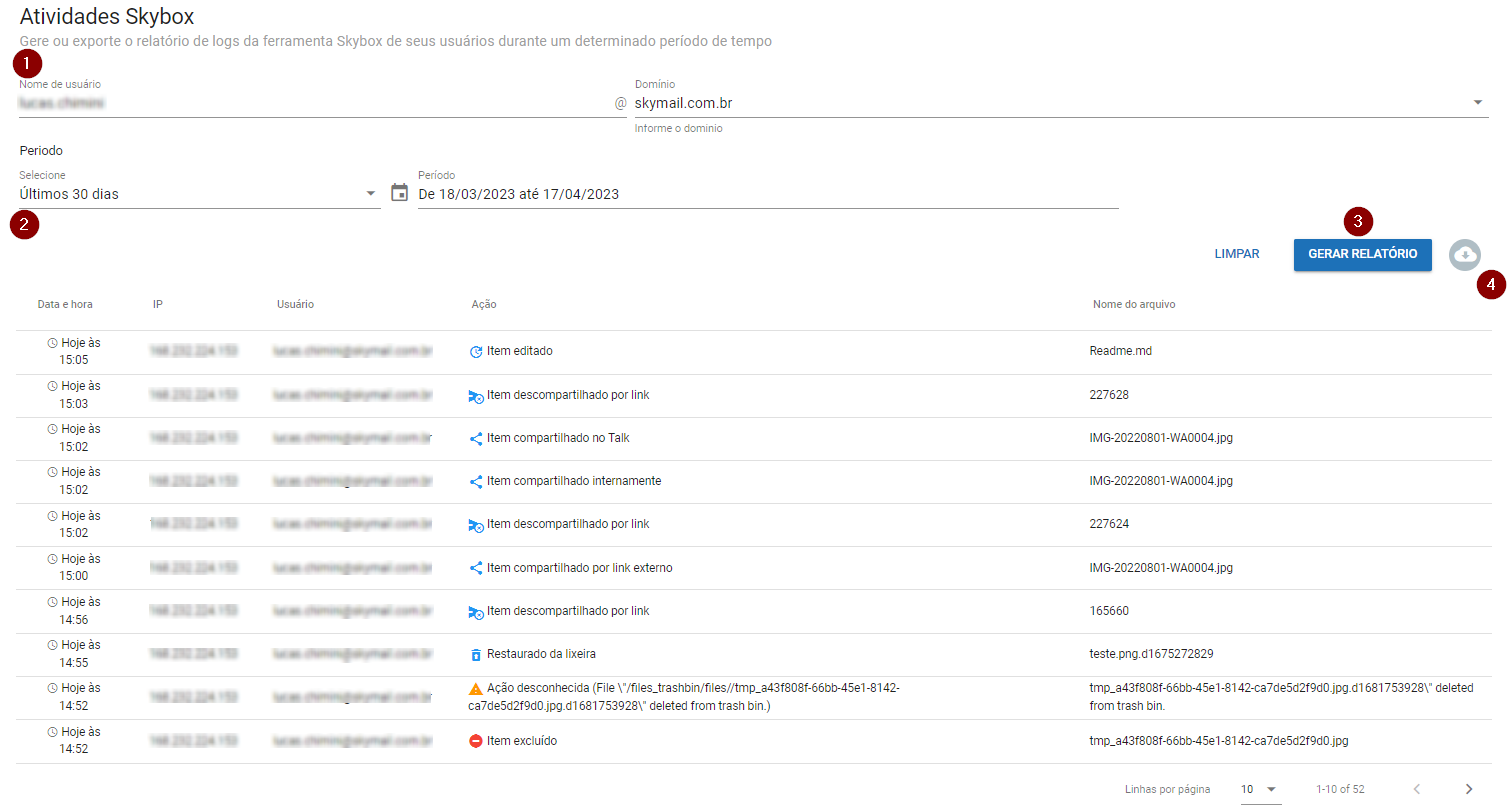Click the share icon for Item compartilhado internamente
Screen dimensions: 1508x805
point(476,481)
